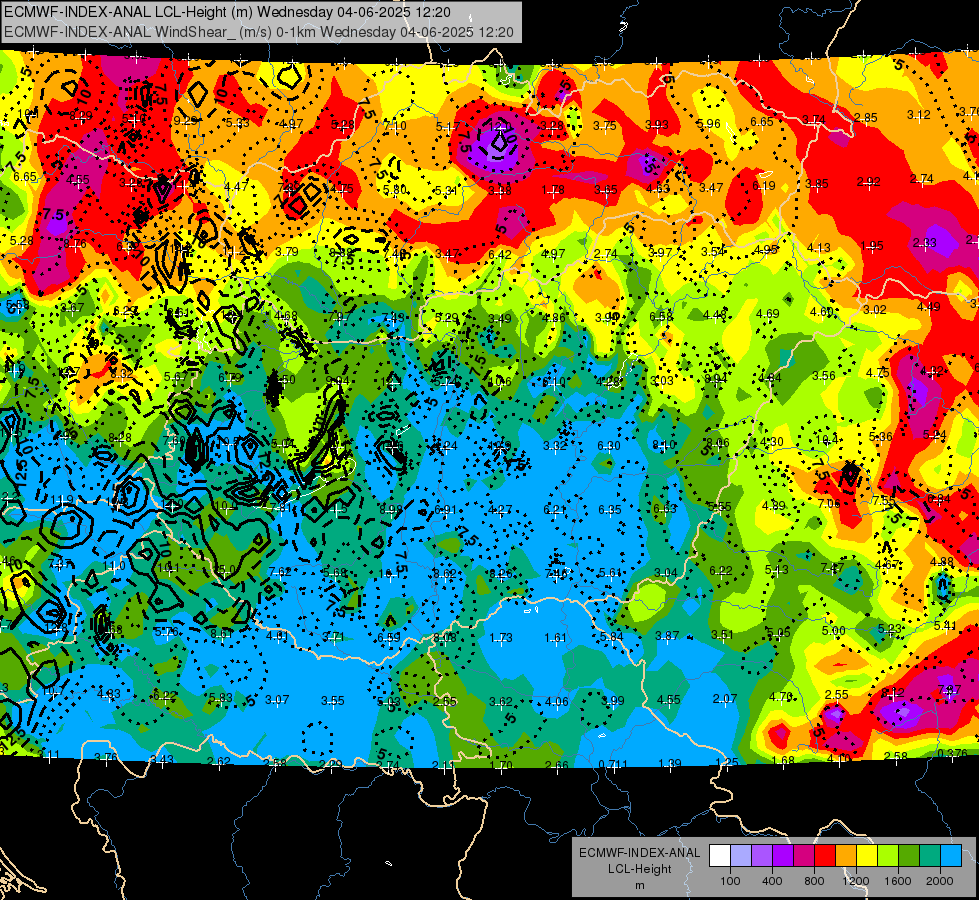Click the map value 1.39
Viewport: 979px width, 900px height.
point(670,764)
